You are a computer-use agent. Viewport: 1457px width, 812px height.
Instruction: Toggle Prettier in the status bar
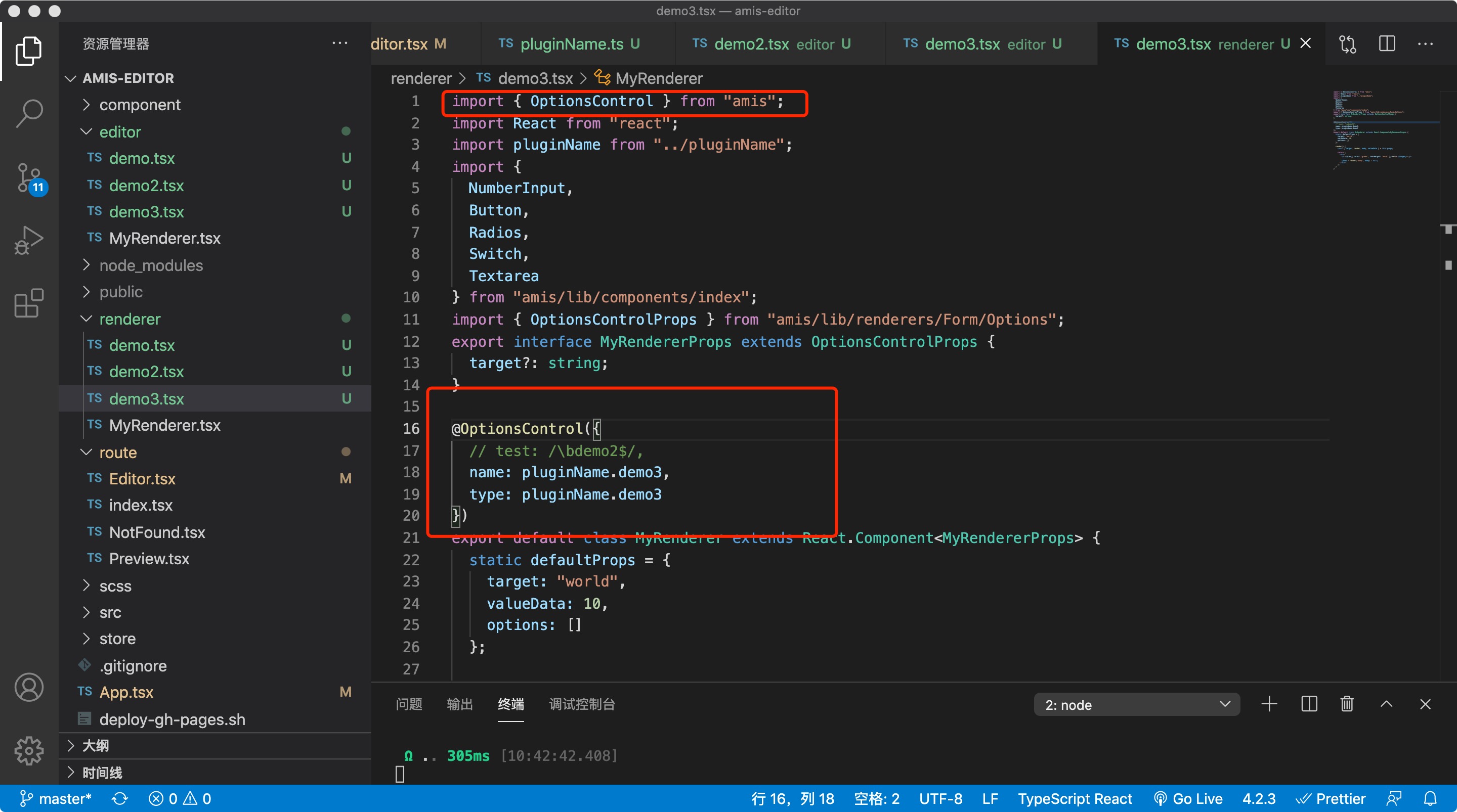[1331, 798]
